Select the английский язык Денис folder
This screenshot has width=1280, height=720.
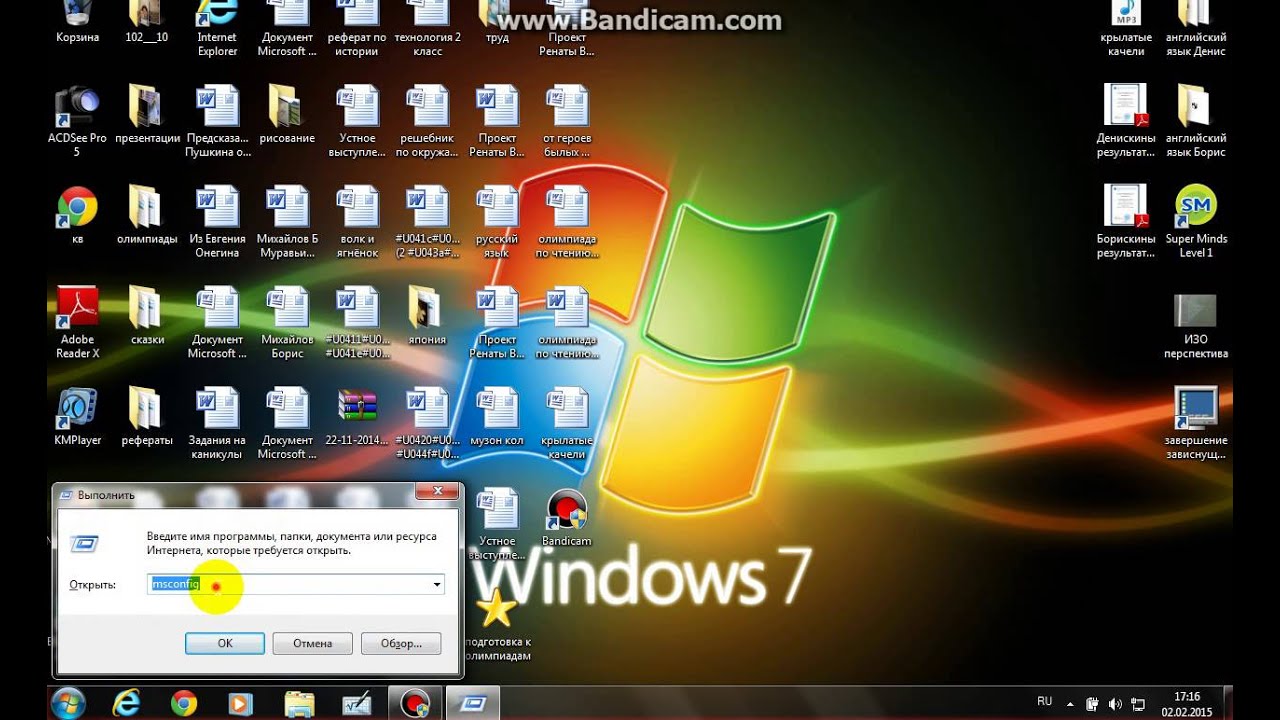(1196, 28)
